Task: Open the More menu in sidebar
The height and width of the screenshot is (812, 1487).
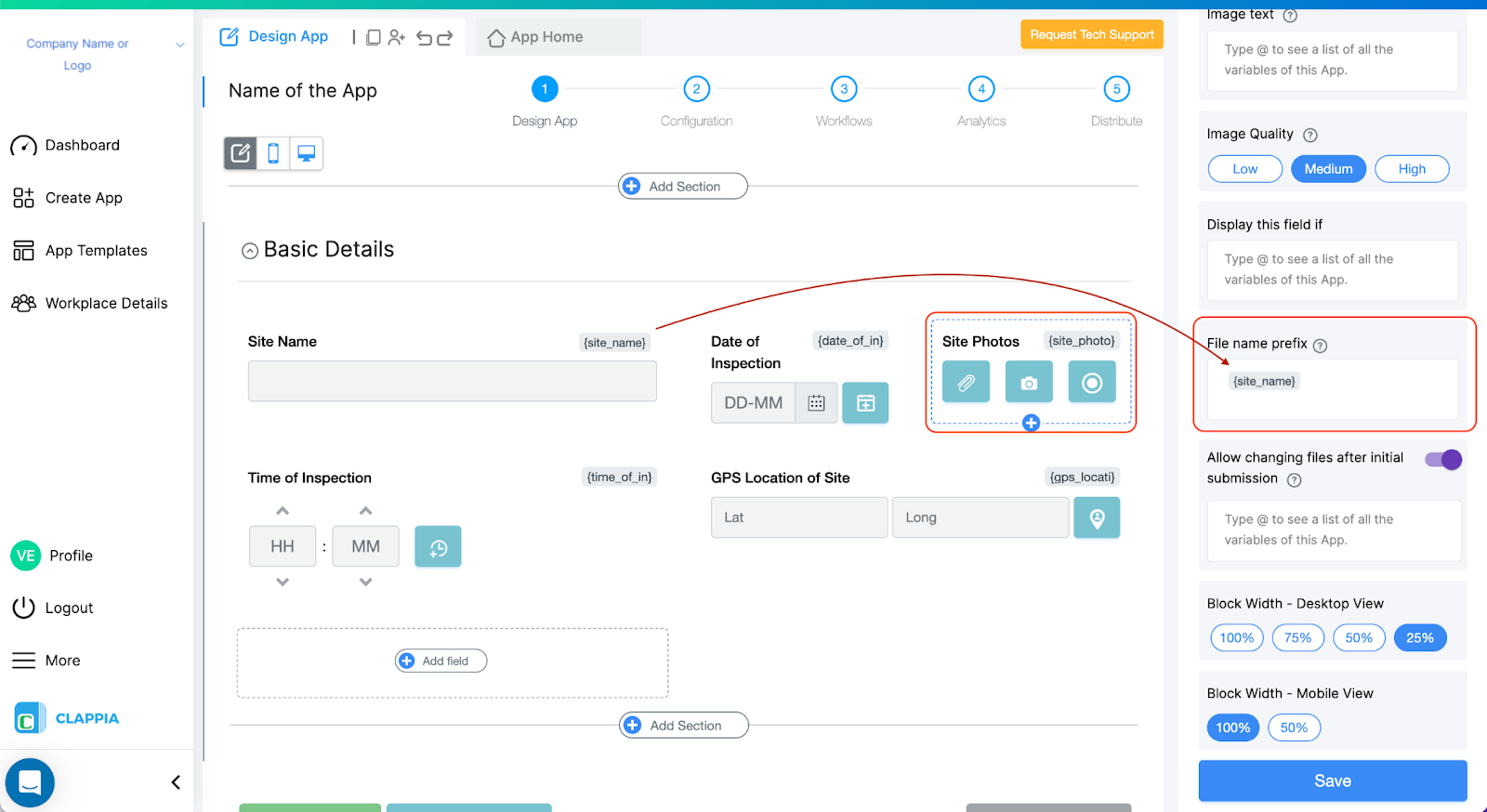Action: click(46, 661)
